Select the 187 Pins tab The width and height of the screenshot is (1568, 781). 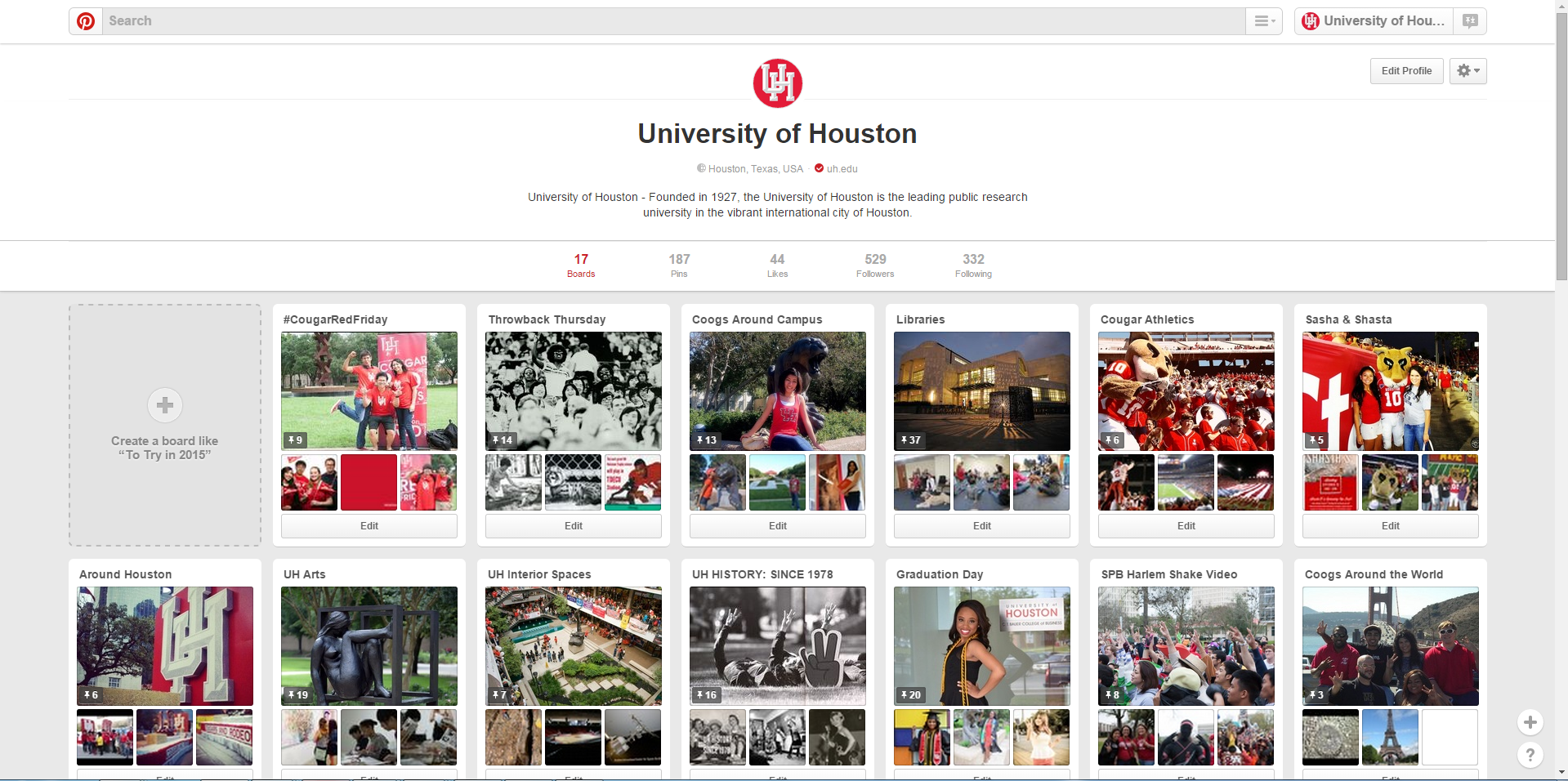679,266
